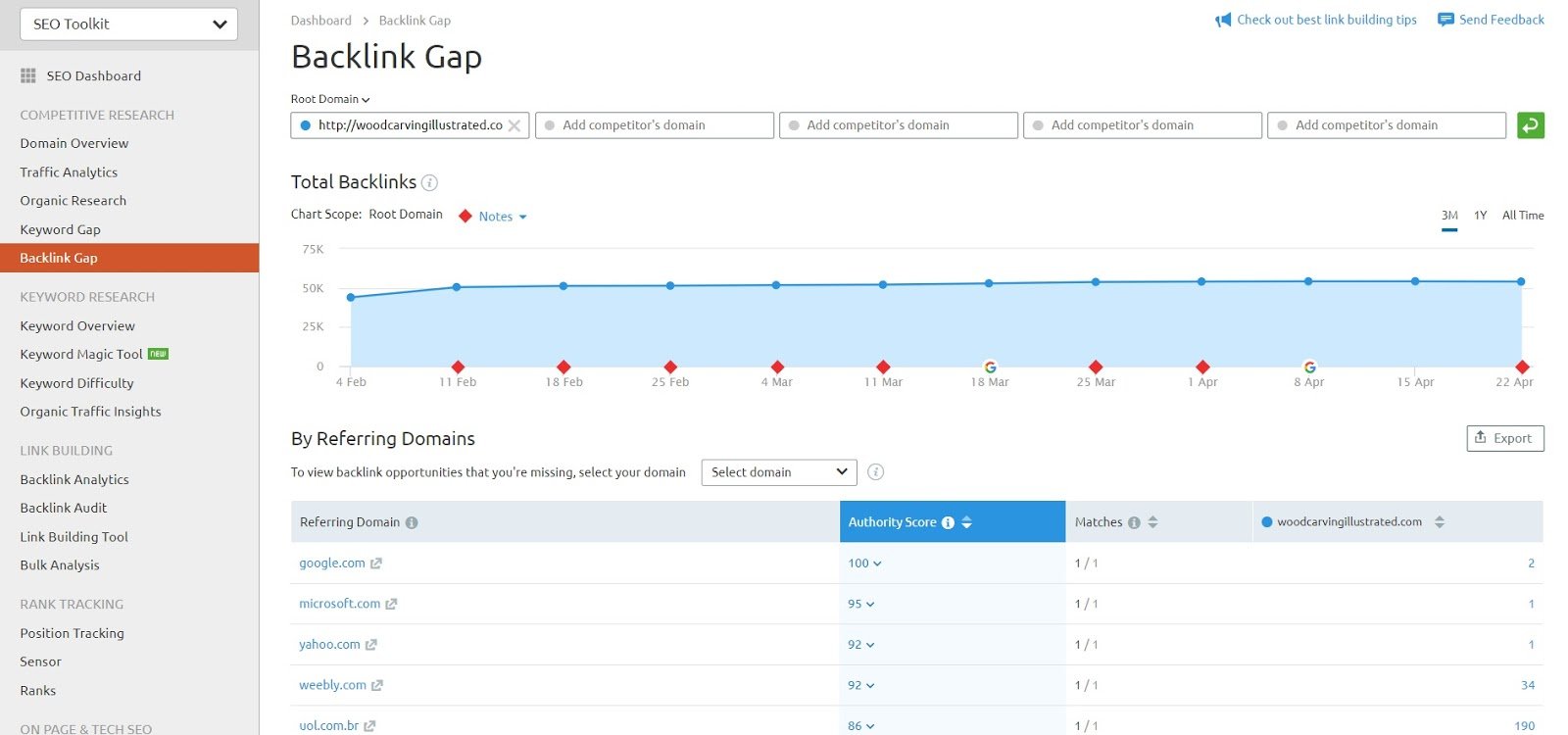
Task: Expand google.com authority score 100
Action: coord(864,563)
